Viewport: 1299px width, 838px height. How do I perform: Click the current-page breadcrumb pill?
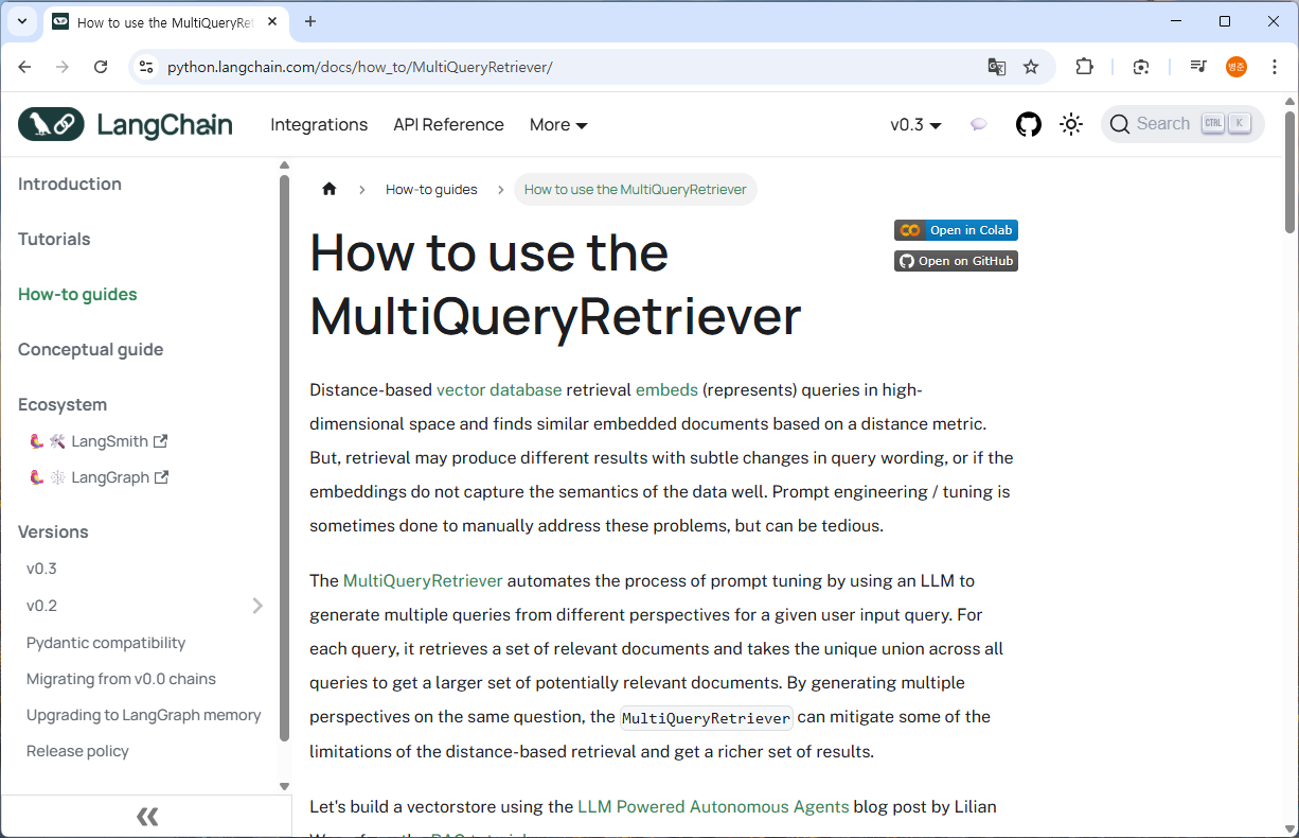pyautogui.click(x=635, y=189)
